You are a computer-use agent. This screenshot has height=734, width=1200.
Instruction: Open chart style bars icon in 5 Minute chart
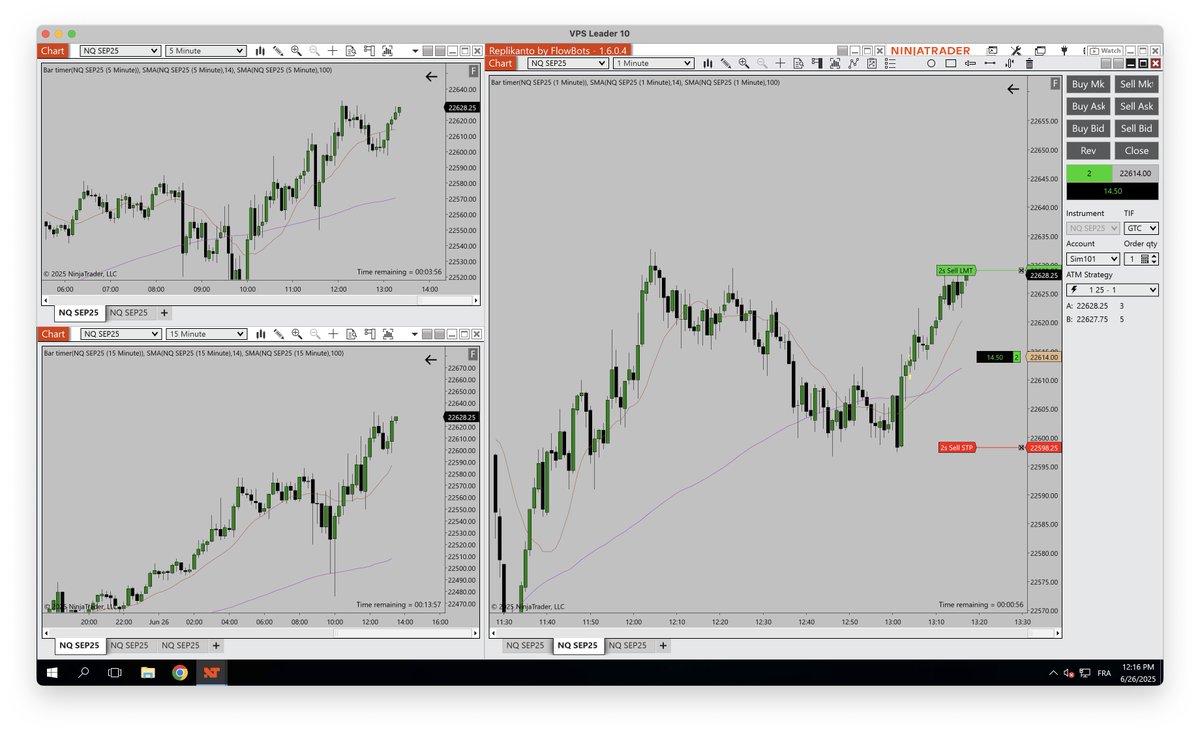(260, 50)
